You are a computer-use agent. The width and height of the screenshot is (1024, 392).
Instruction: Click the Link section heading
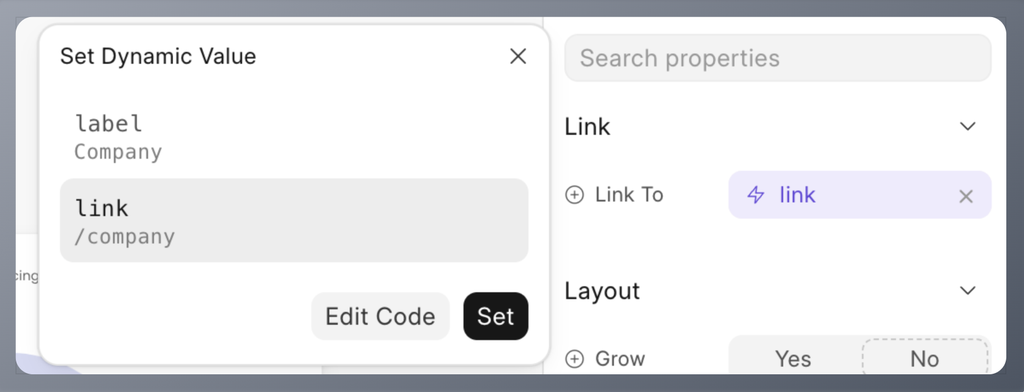tap(587, 126)
